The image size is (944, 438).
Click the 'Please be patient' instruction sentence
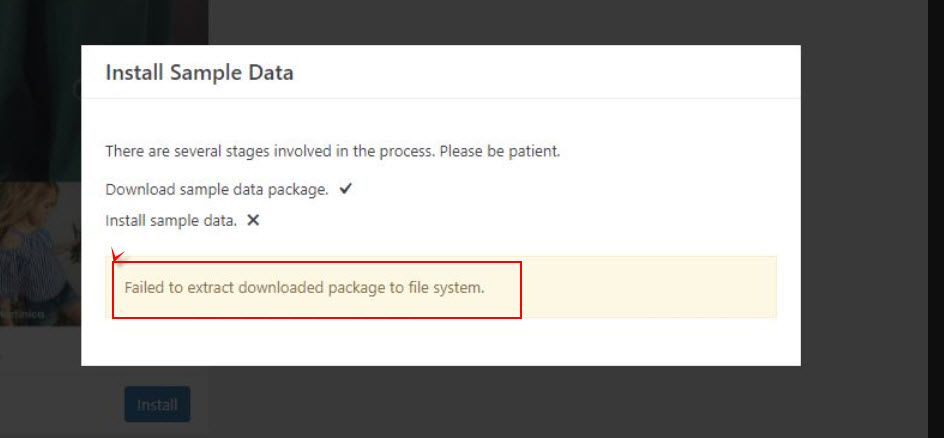[x=332, y=150]
